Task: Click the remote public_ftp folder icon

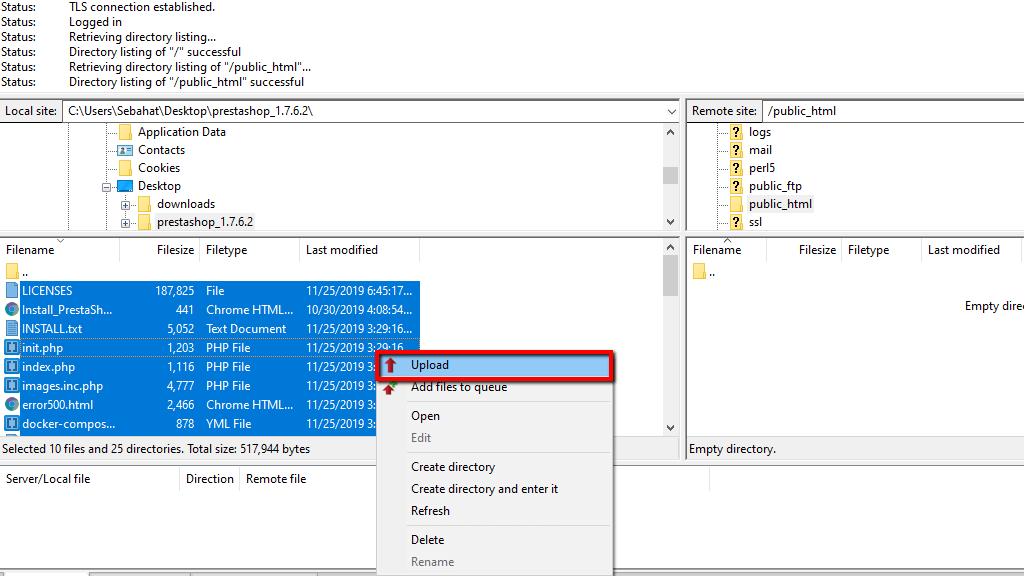Action: click(x=736, y=186)
